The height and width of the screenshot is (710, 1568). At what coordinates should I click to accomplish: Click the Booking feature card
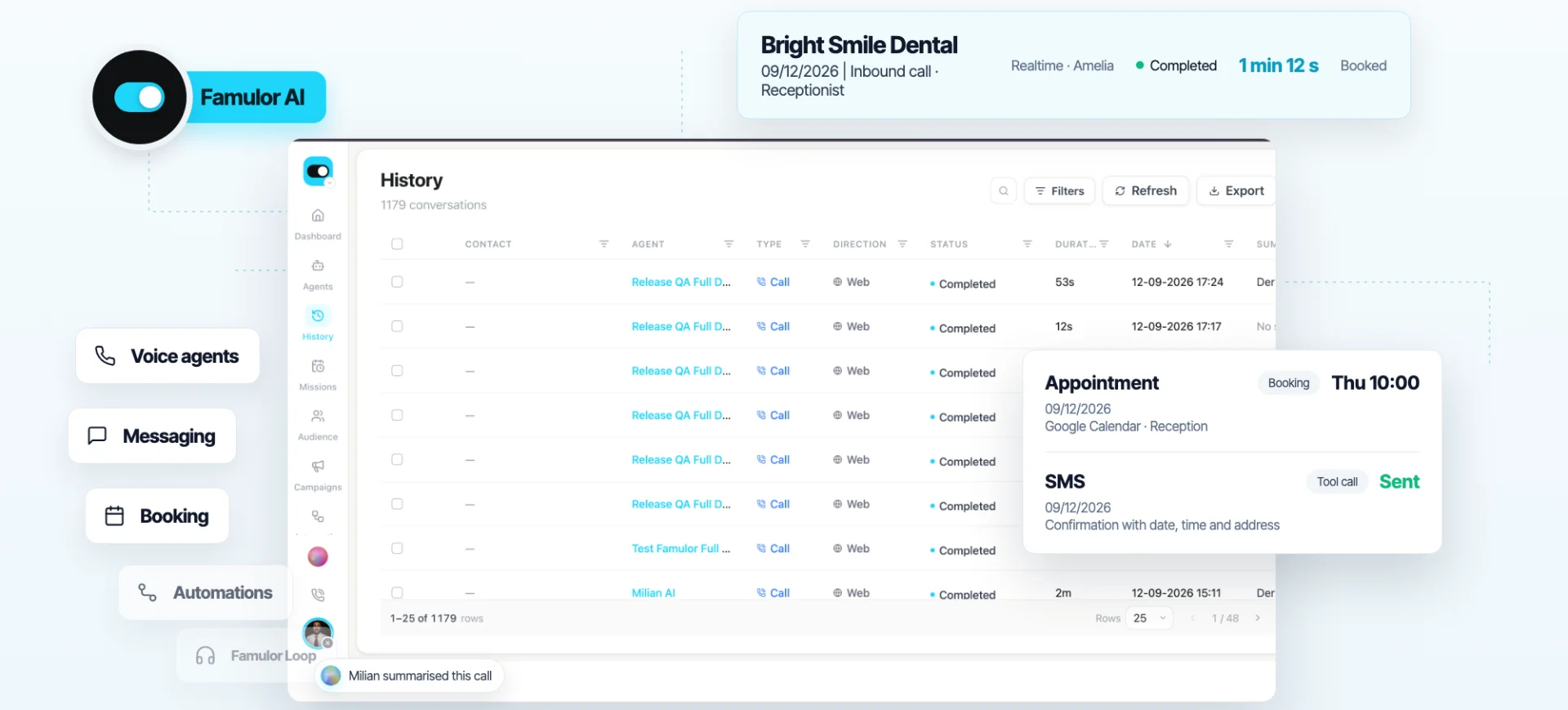[157, 516]
